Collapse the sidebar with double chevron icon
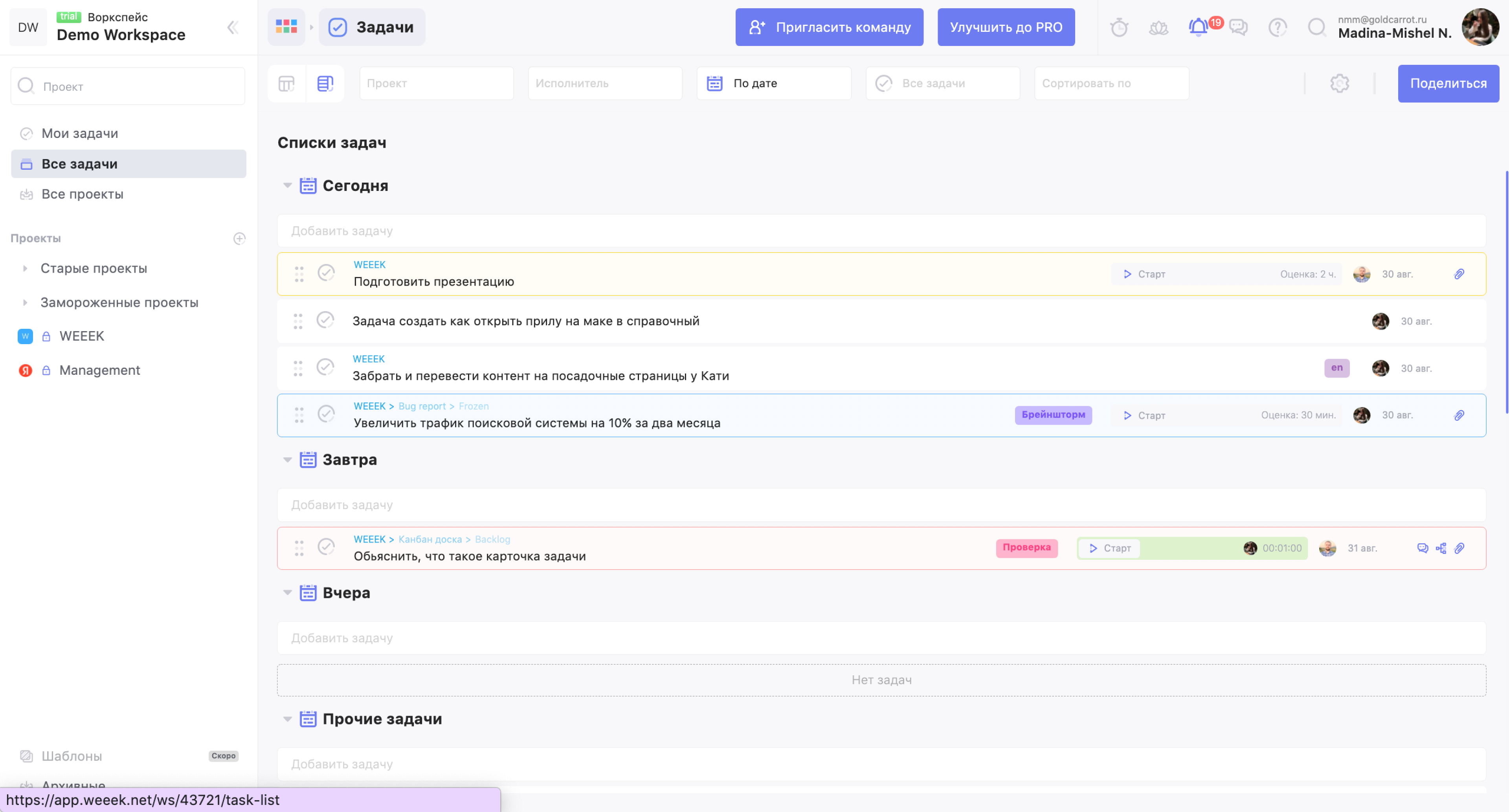1509x812 pixels. [233, 27]
